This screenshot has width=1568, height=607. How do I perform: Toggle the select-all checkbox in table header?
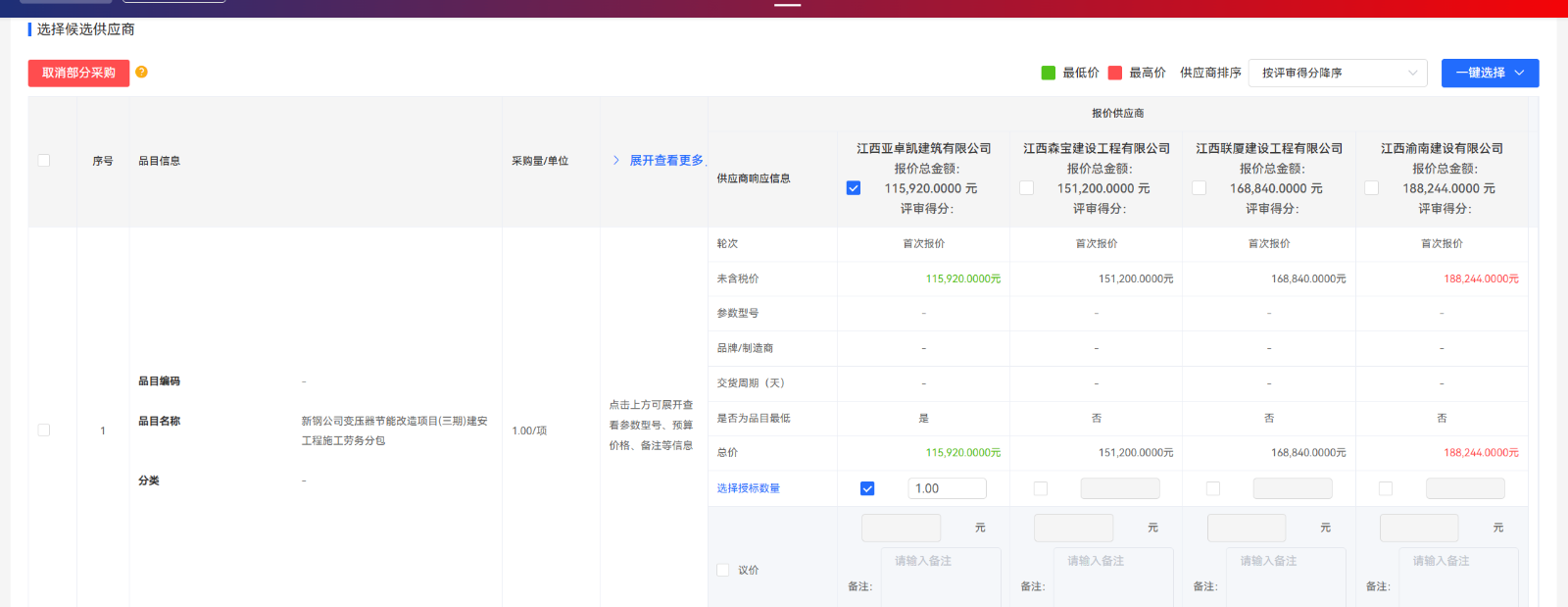tap(44, 160)
